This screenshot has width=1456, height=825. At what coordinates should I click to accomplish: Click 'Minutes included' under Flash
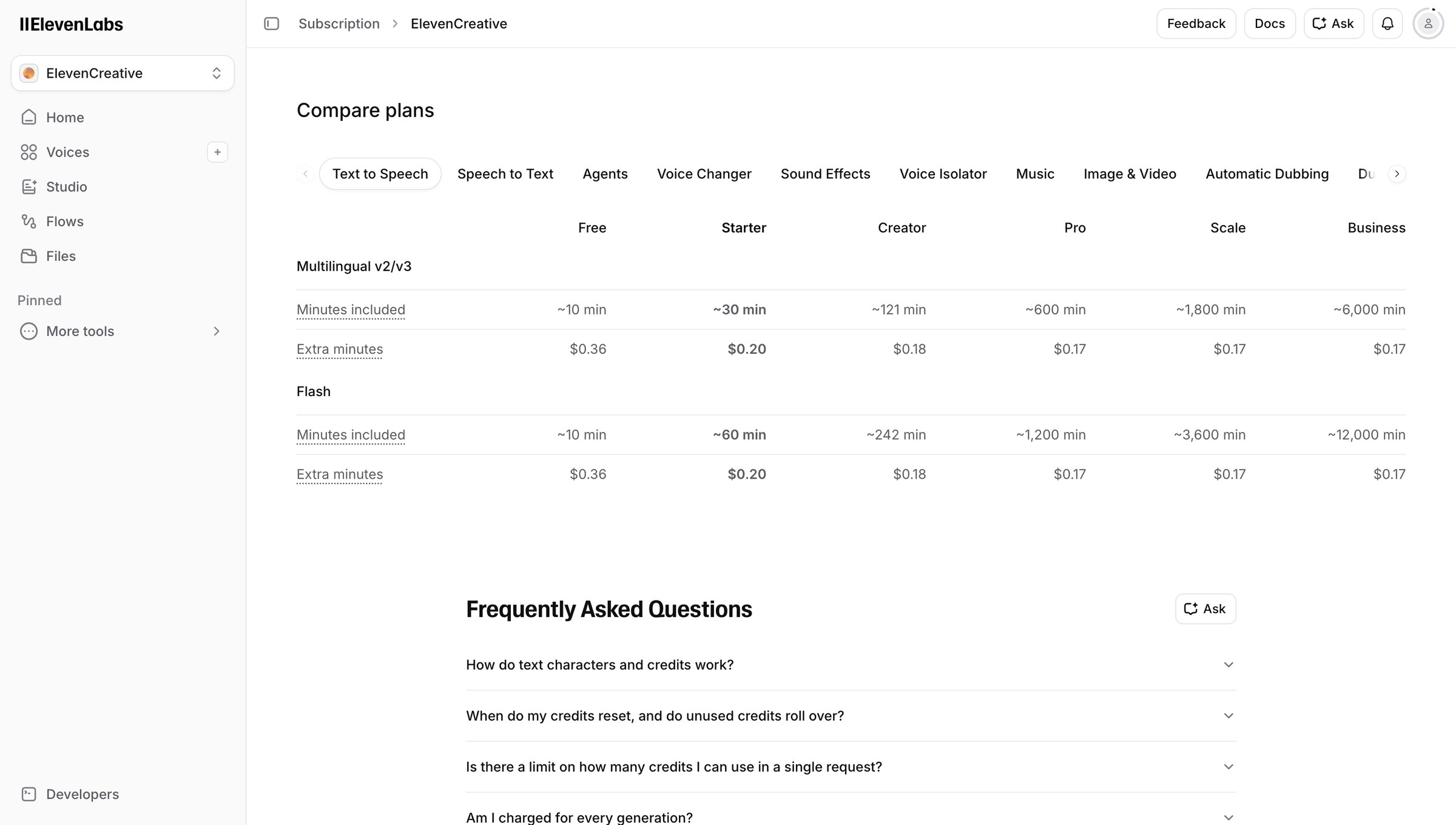pos(351,435)
